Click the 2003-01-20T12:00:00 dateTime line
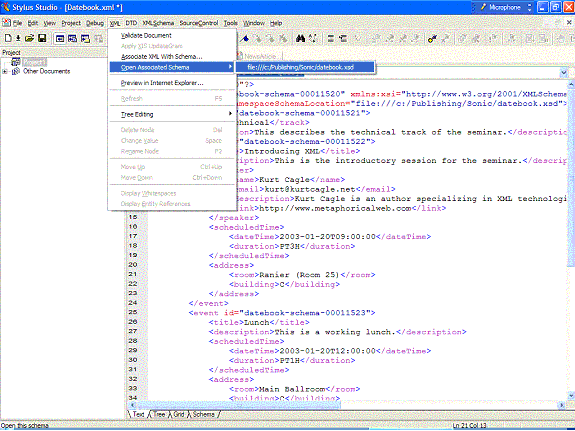Image resolution: width=575 pixels, height=431 pixels. [330, 351]
